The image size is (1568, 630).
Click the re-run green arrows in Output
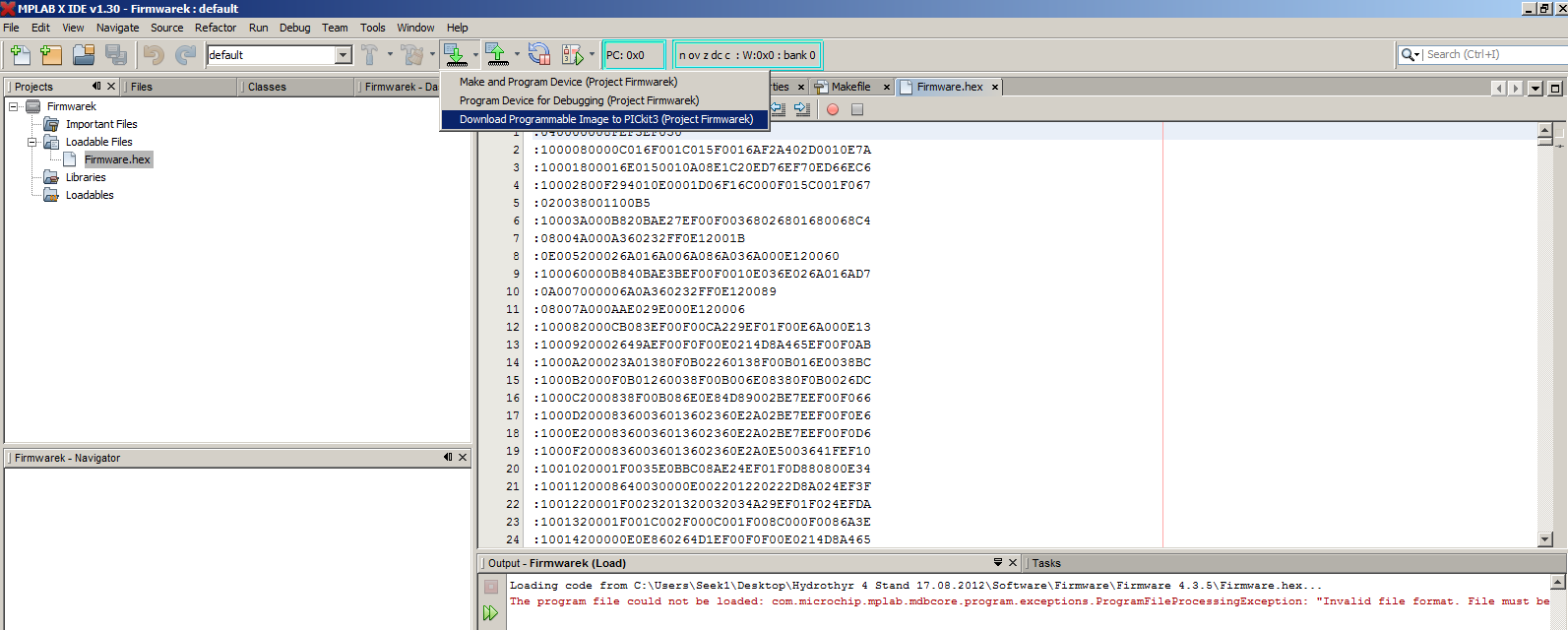(491, 613)
